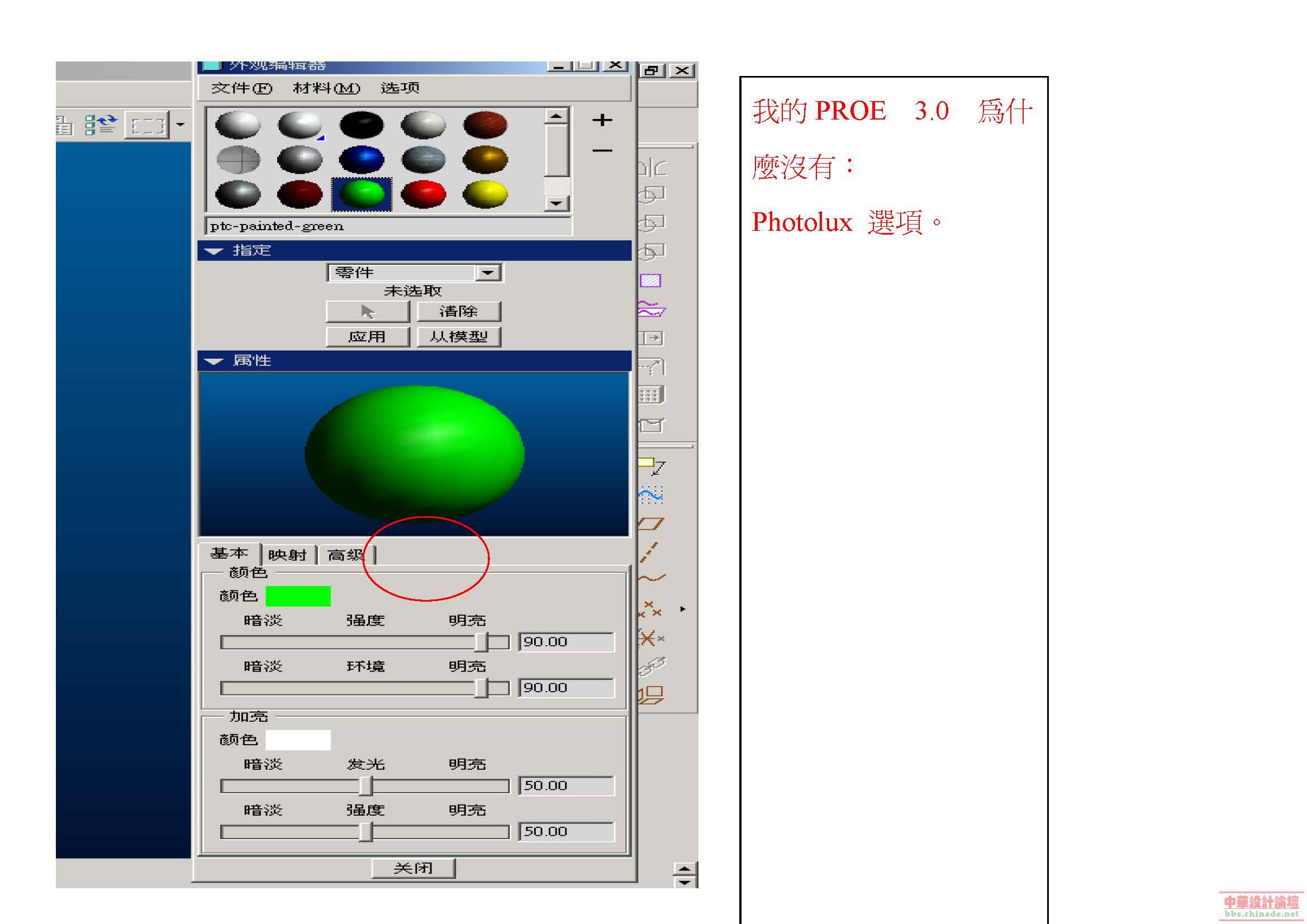1307x924 pixels.
Task: Click the datum plane tool icon
Action: coord(650,523)
